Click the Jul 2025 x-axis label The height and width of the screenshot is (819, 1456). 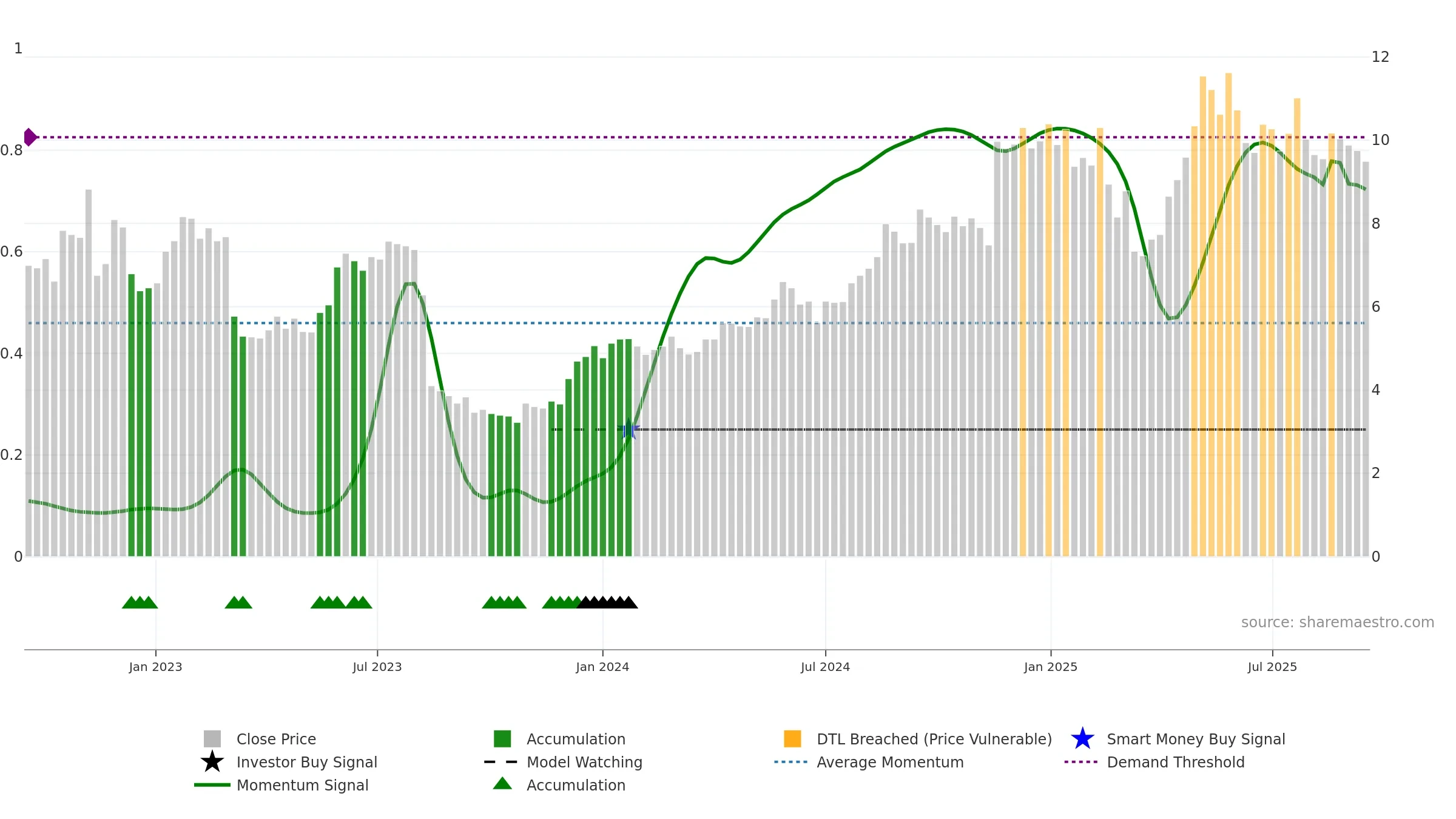pos(1272,667)
